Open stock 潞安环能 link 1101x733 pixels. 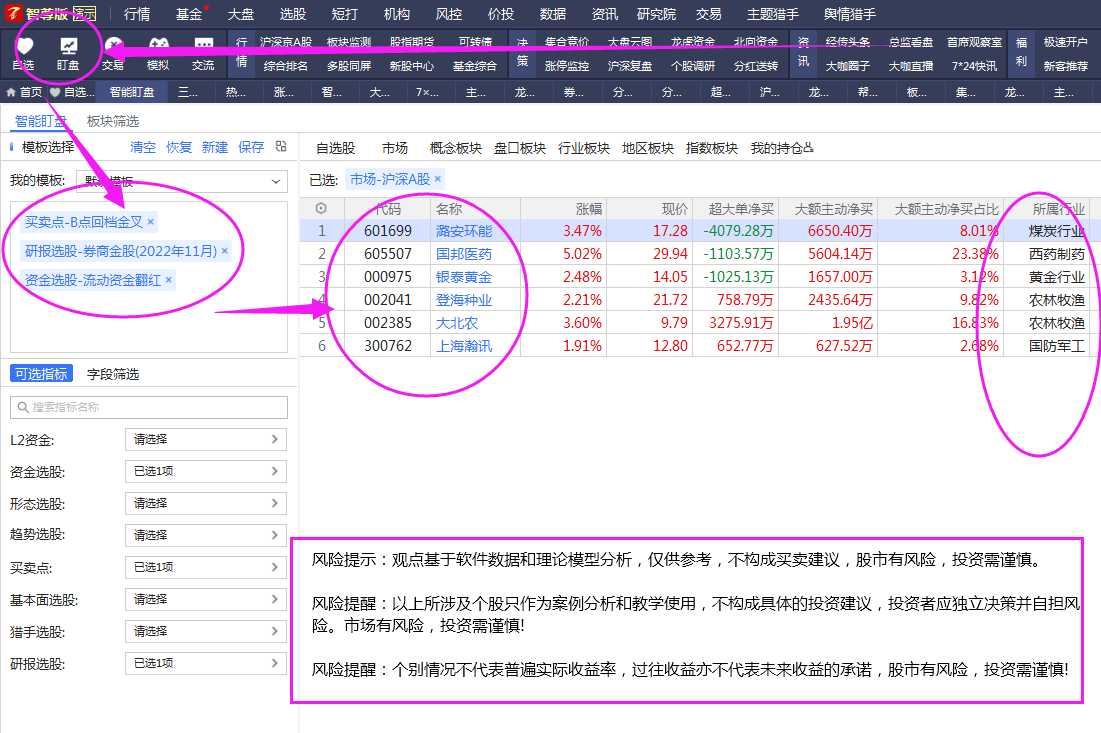point(464,231)
